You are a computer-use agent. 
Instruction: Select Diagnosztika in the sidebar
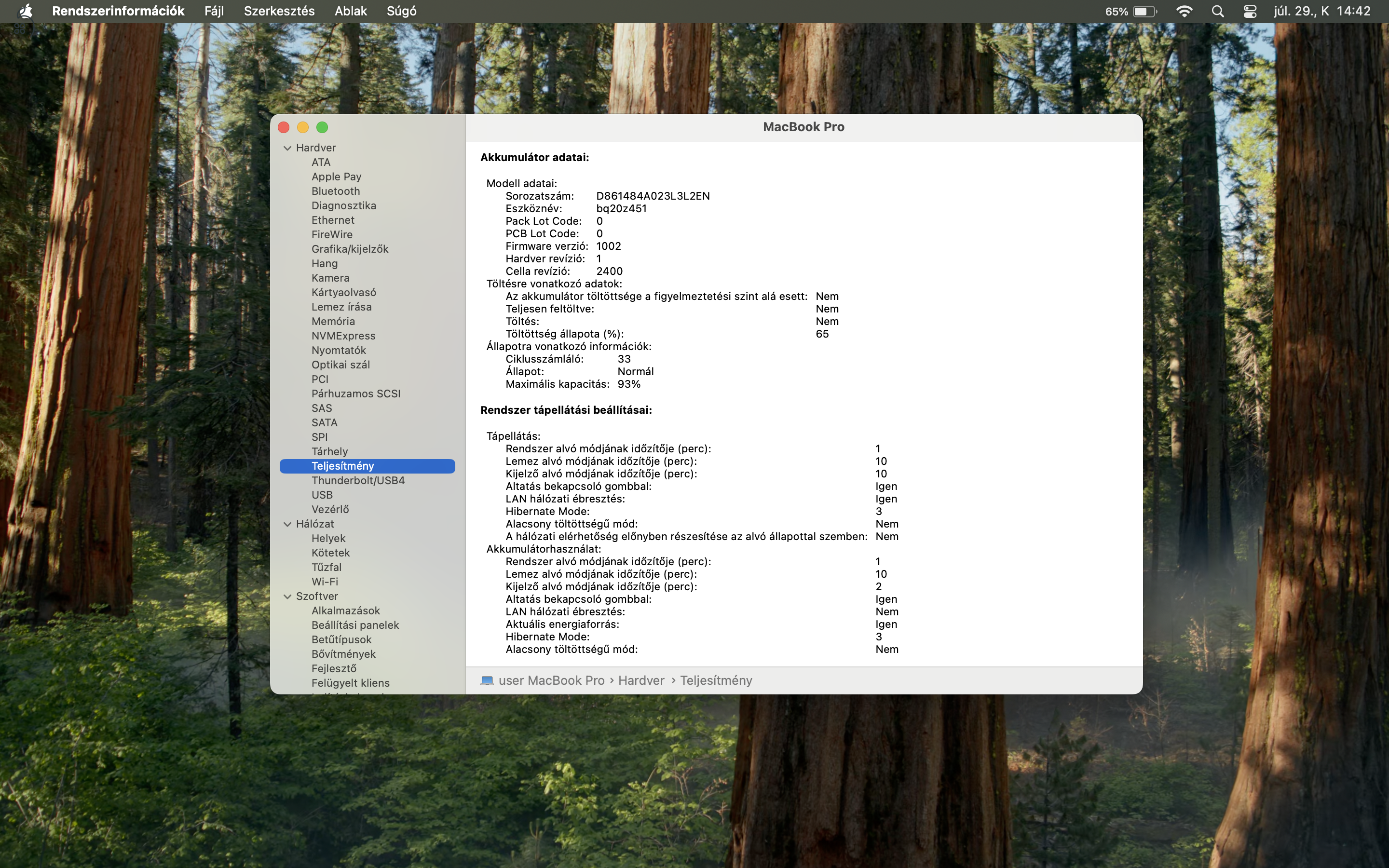click(x=368, y=205)
